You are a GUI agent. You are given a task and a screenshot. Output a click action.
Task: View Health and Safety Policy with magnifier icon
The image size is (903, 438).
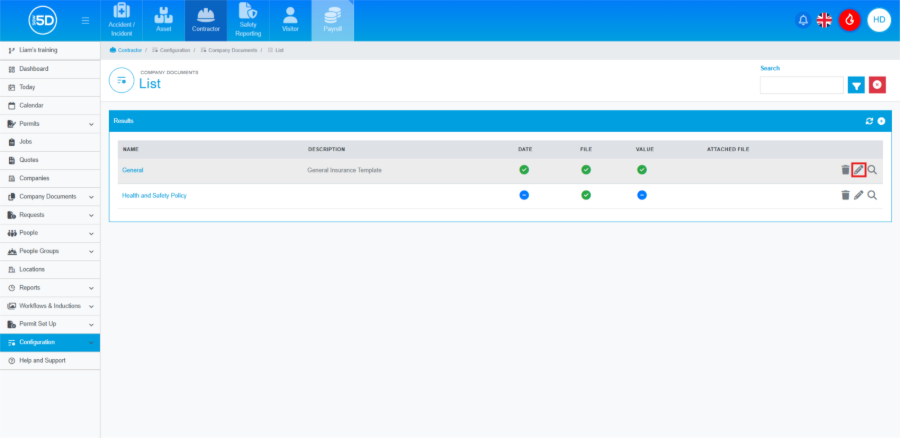872,195
